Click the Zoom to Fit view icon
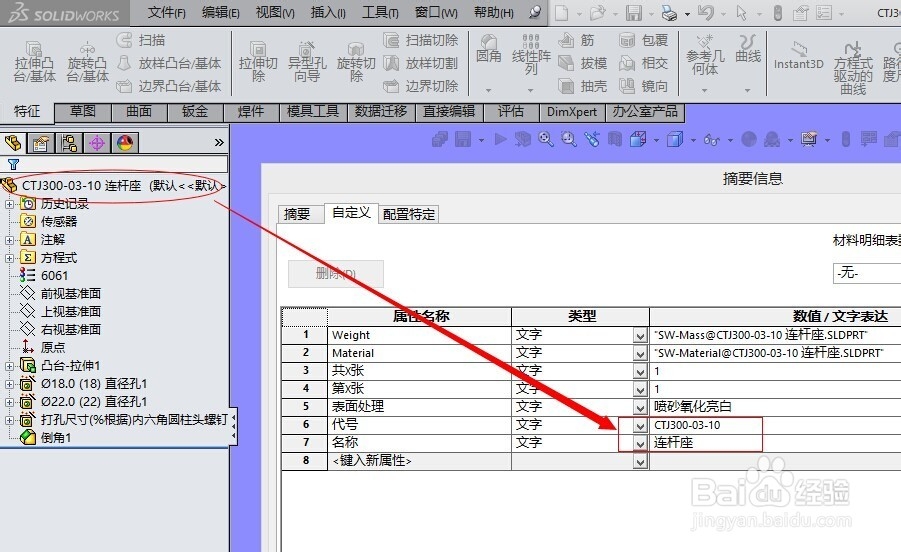Viewport: 901px width, 552px height. pyautogui.click(x=545, y=139)
